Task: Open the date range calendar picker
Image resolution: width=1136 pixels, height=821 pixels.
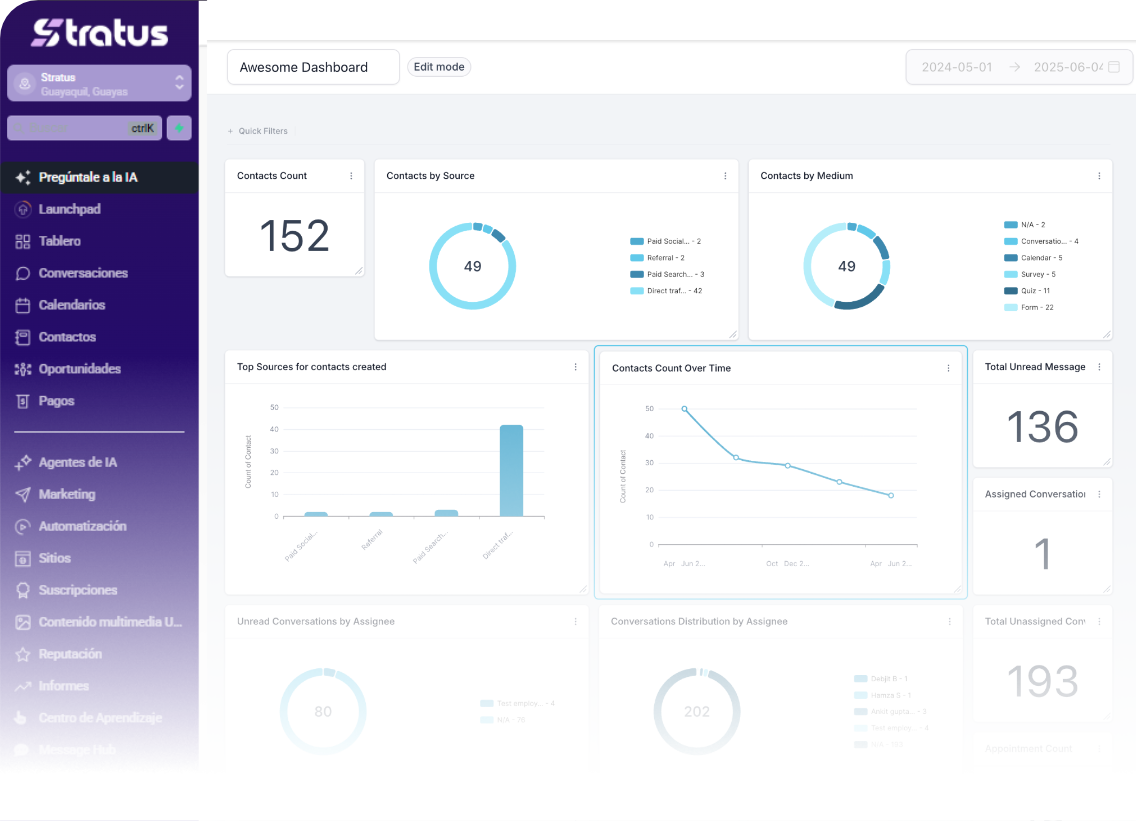Action: (x=1114, y=67)
